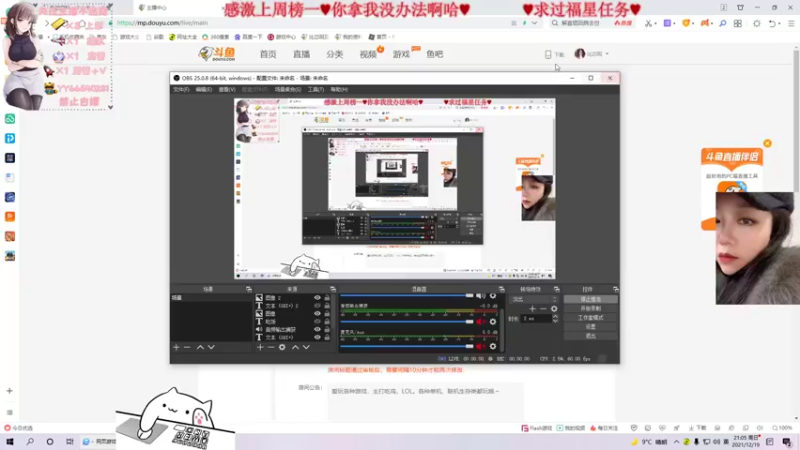The height and width of the screenshot is (450, 800).
Task: Undock the Scenes panel via its header icon
Action: click(248, 289)
